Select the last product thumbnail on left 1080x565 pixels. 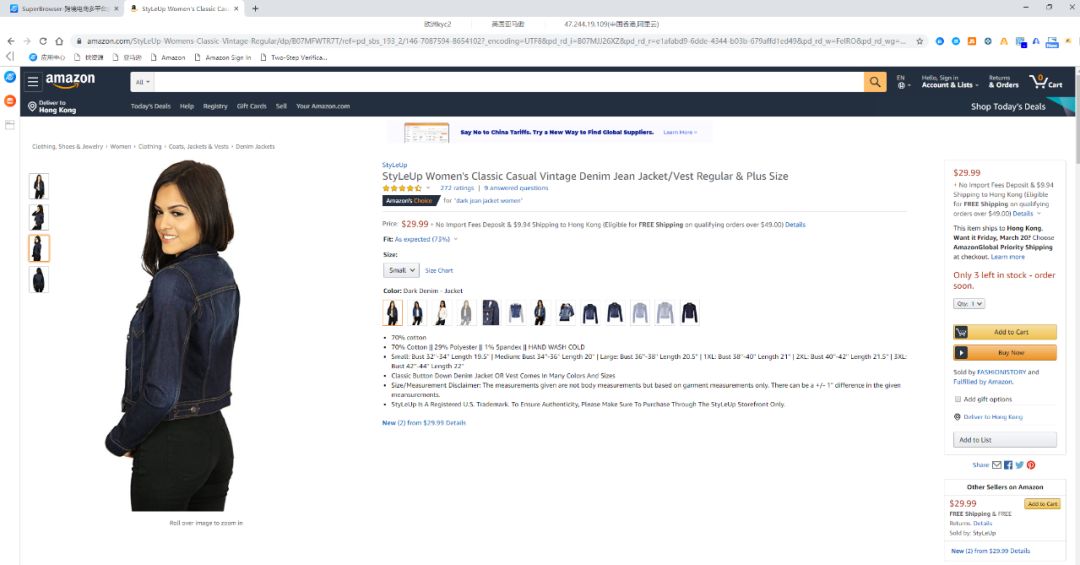coord(39,280)
